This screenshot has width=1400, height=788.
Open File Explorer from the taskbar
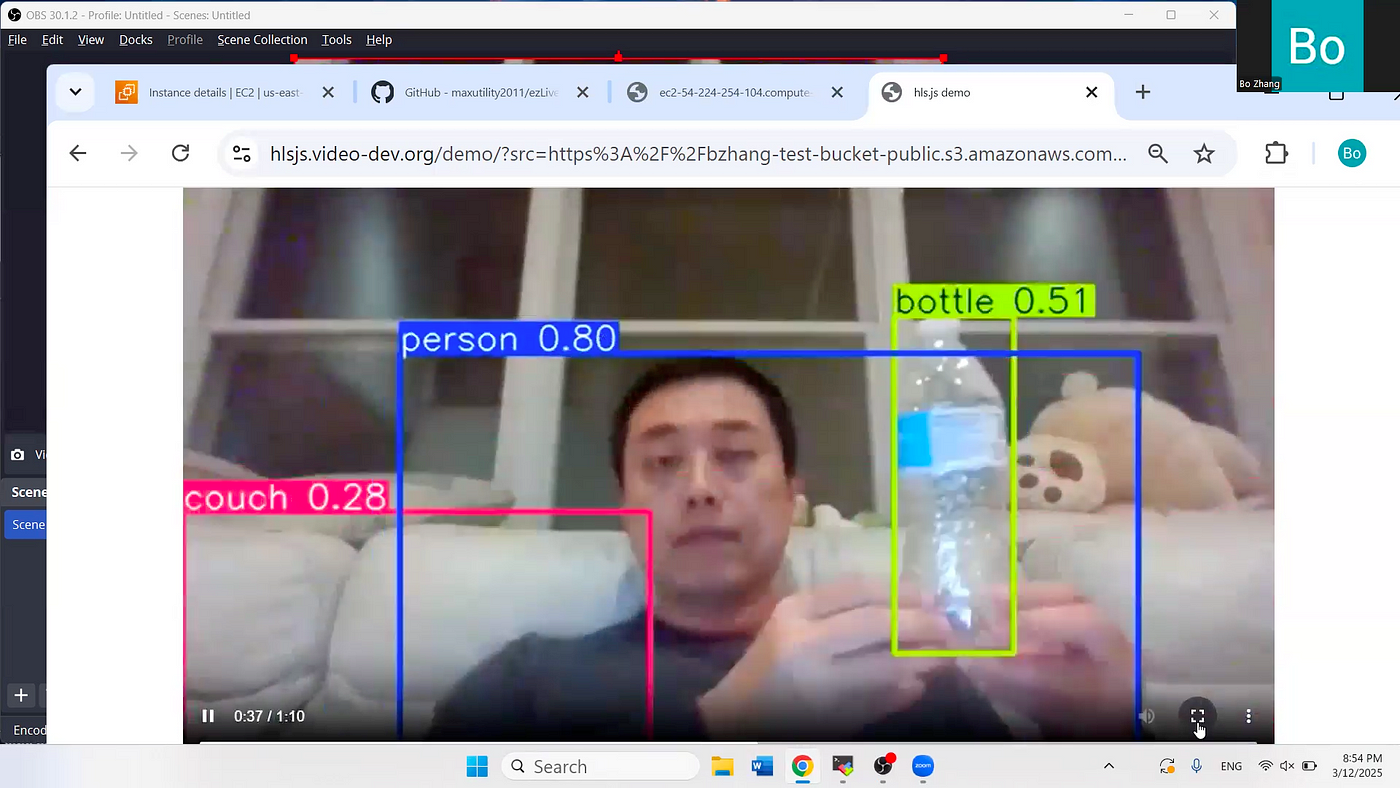[x=722, y=767]
